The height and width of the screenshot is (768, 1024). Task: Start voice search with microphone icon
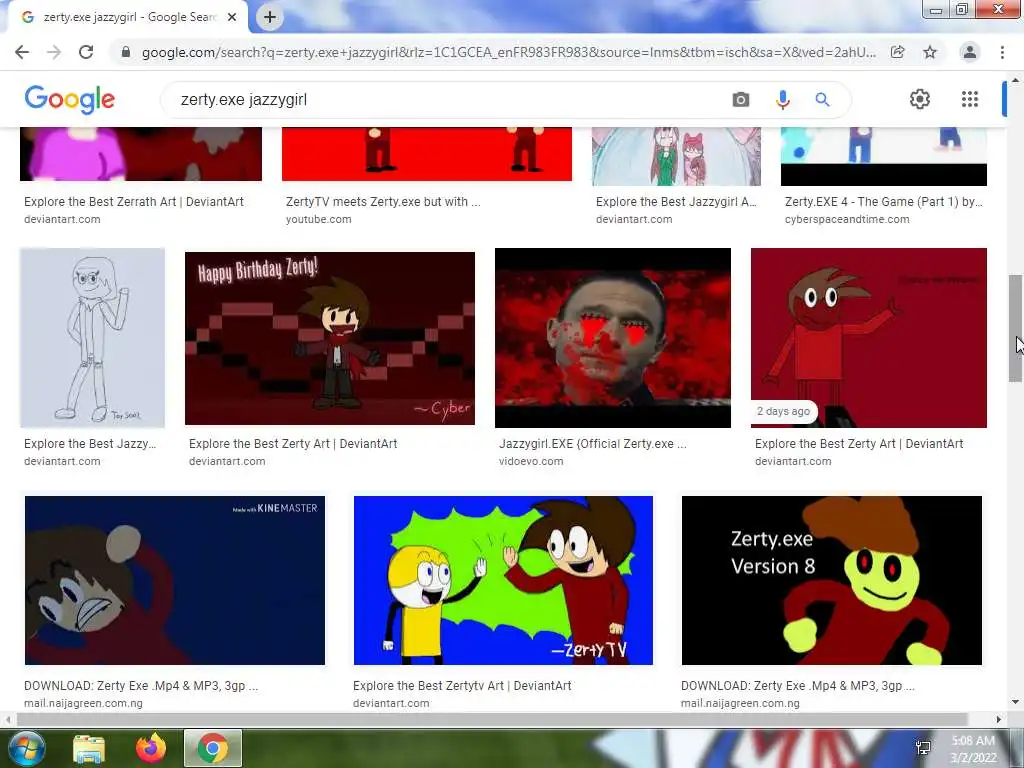pyautogui.click(x=782, y=100)
